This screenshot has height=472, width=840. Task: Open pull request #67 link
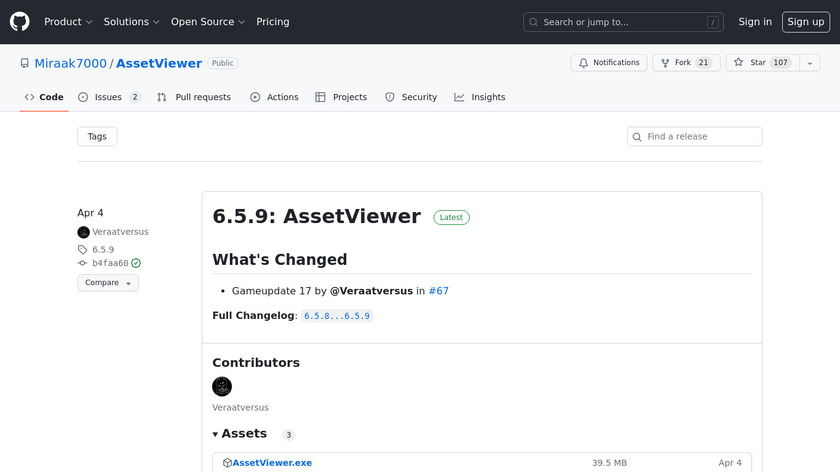point(438,291)
